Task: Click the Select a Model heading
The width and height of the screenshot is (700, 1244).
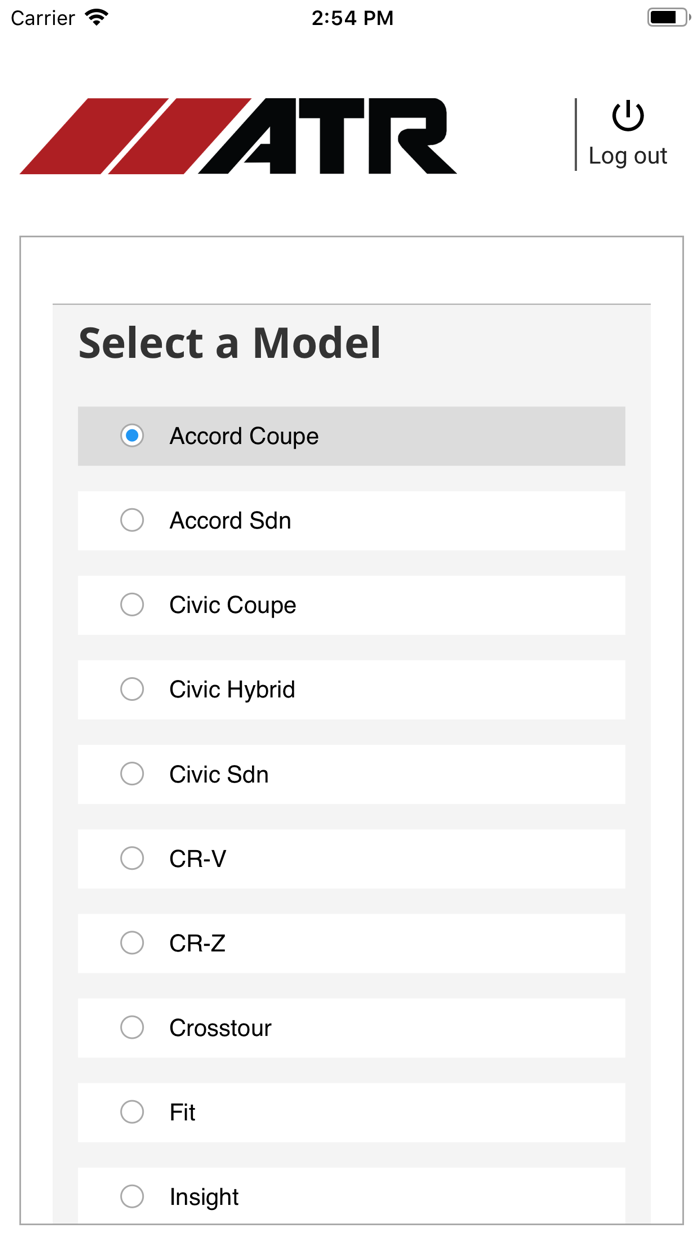Action: coord(230,343)
